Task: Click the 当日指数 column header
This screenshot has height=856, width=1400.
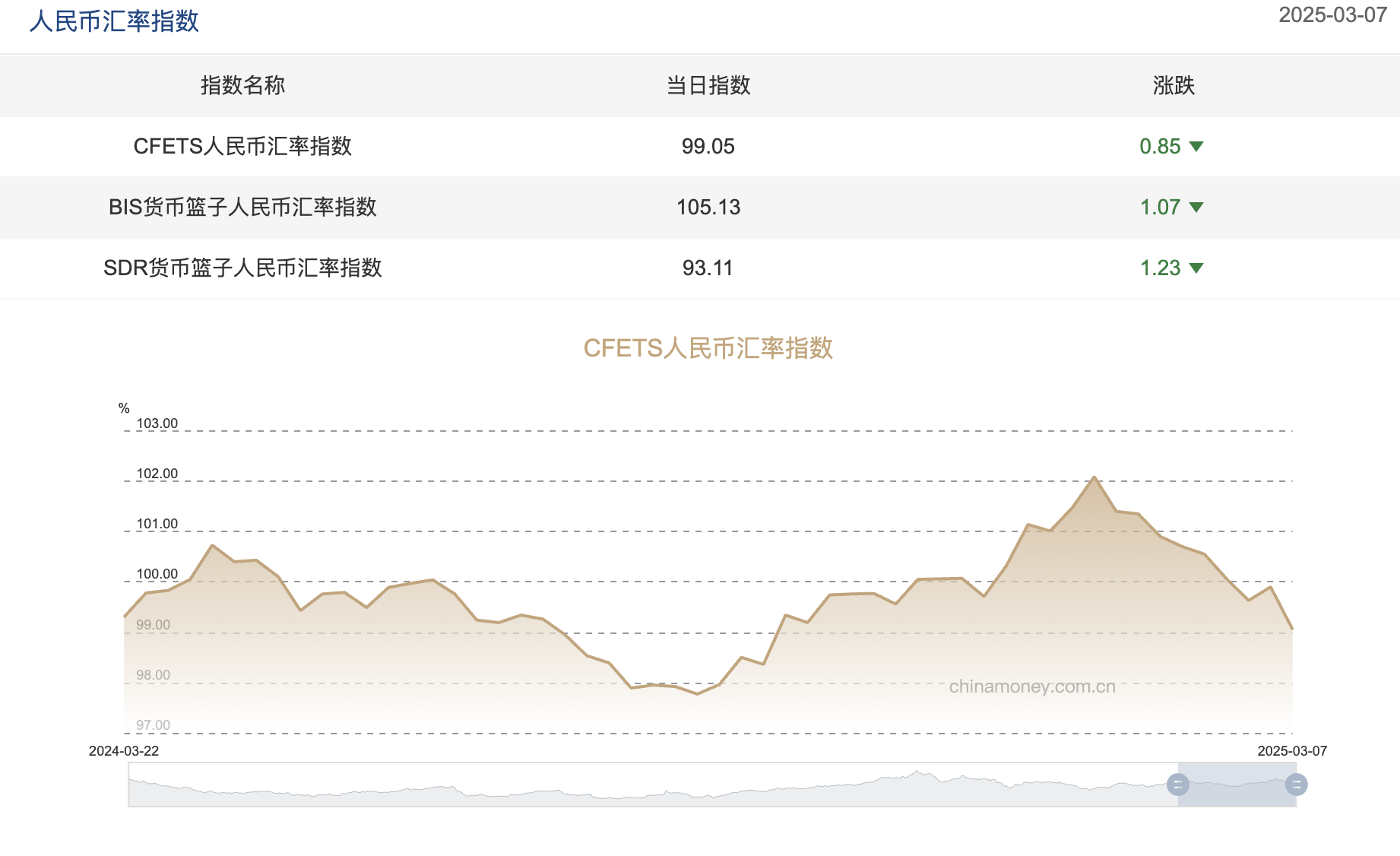Action: coord(707,86)
